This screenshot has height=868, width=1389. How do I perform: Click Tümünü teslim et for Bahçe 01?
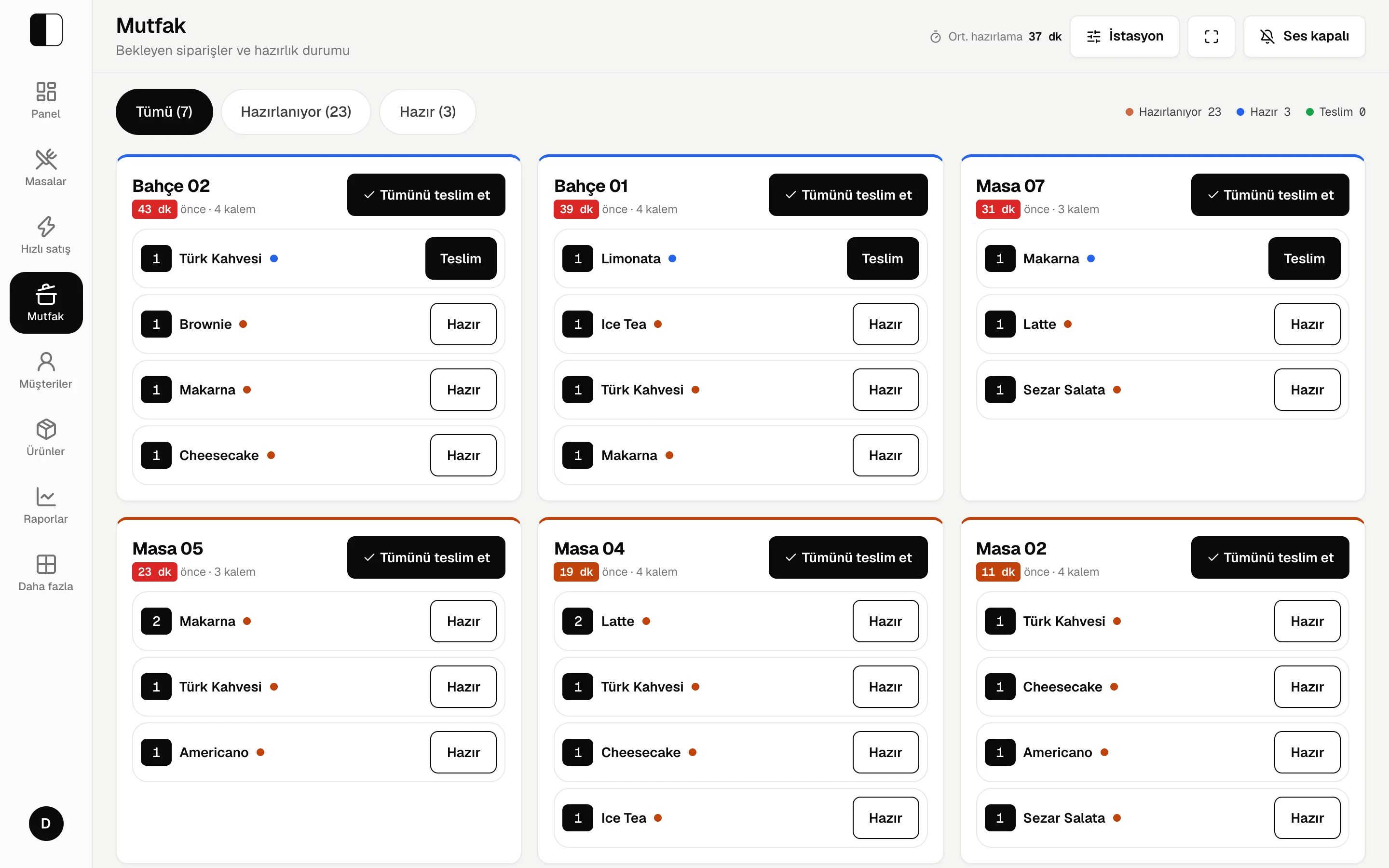pyautogui.click(x=848, y=195)
